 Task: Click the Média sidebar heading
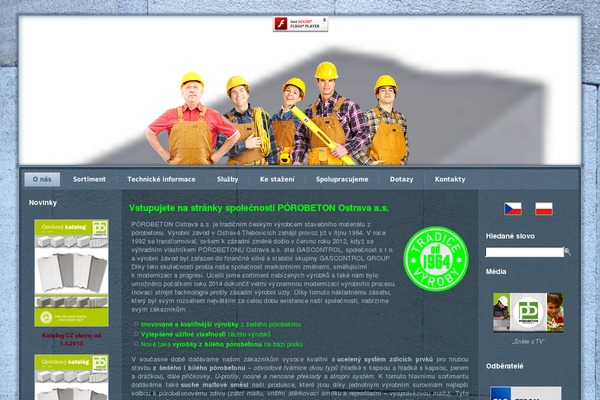[496, 271]
